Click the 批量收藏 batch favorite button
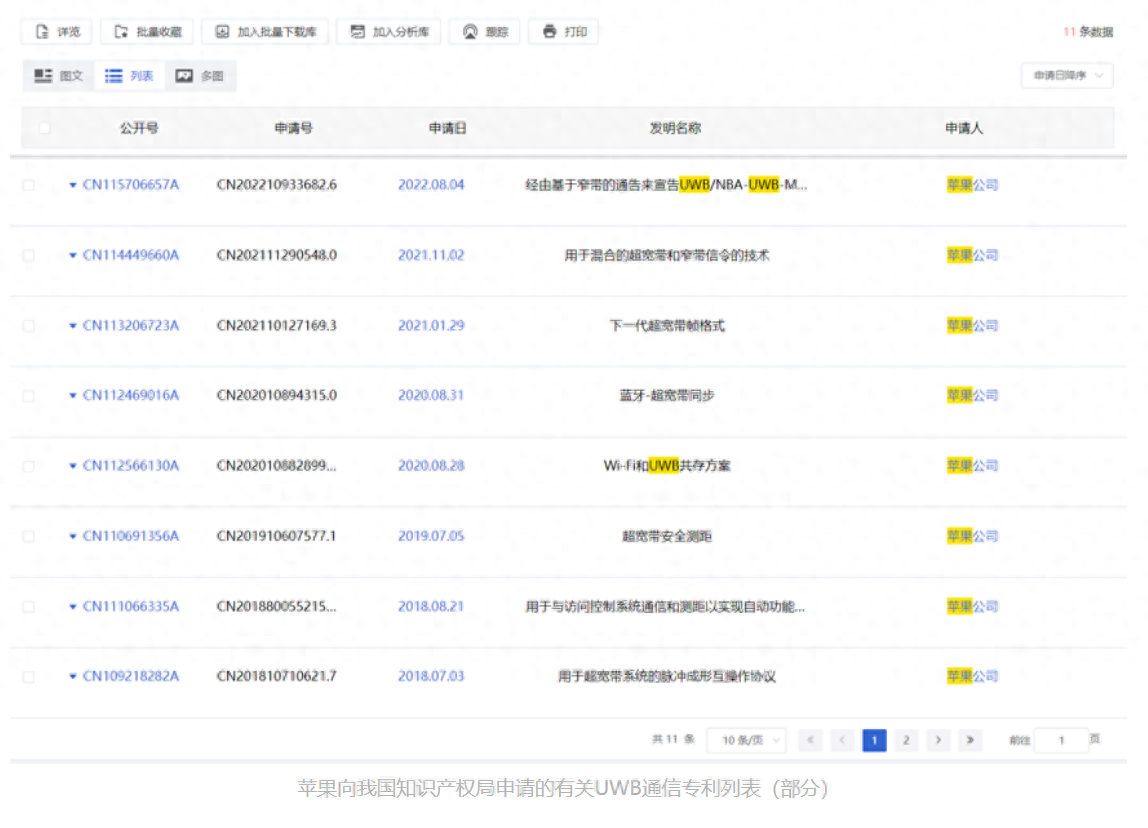 147,31
